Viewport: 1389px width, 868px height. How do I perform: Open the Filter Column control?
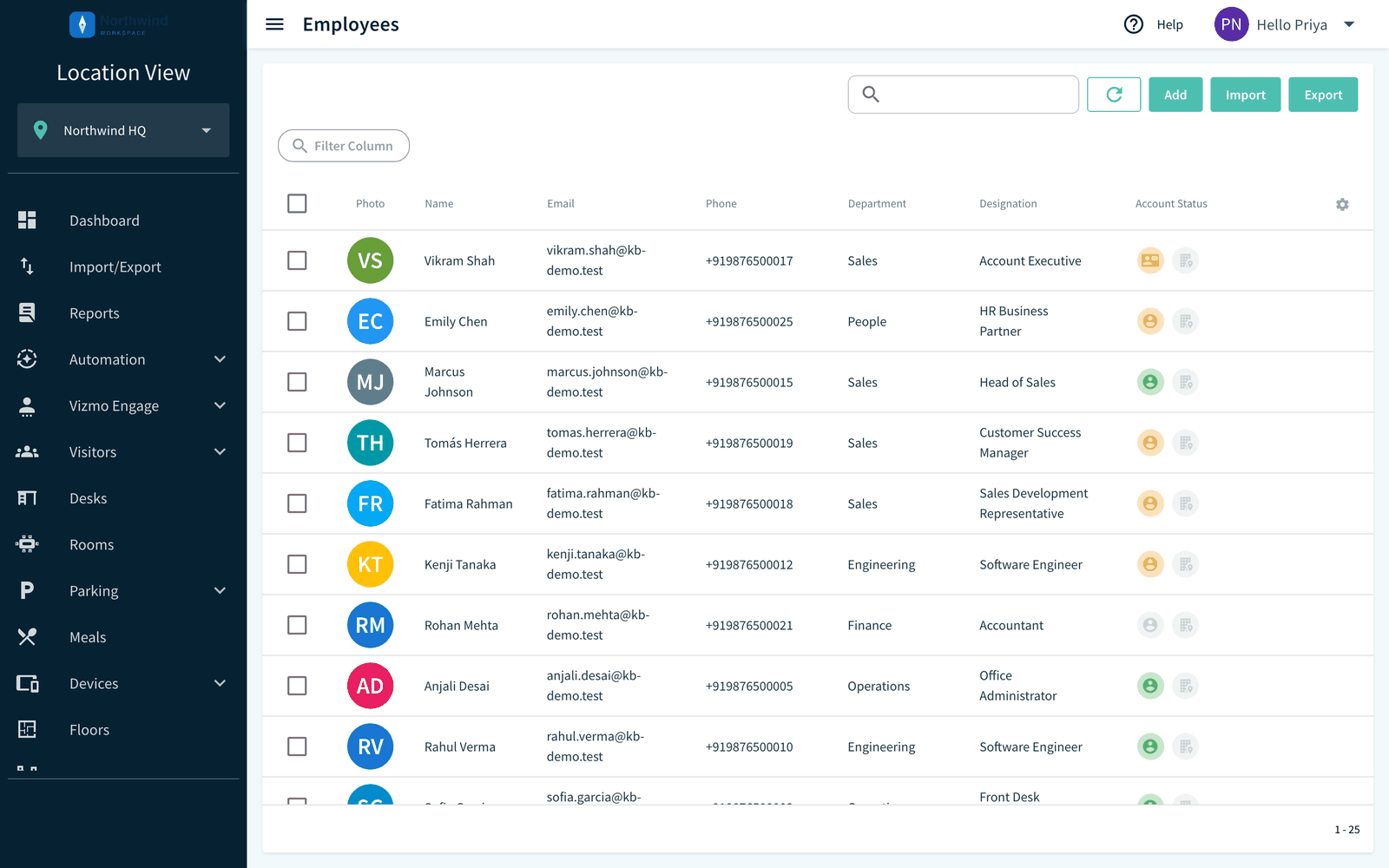[344, 146]
